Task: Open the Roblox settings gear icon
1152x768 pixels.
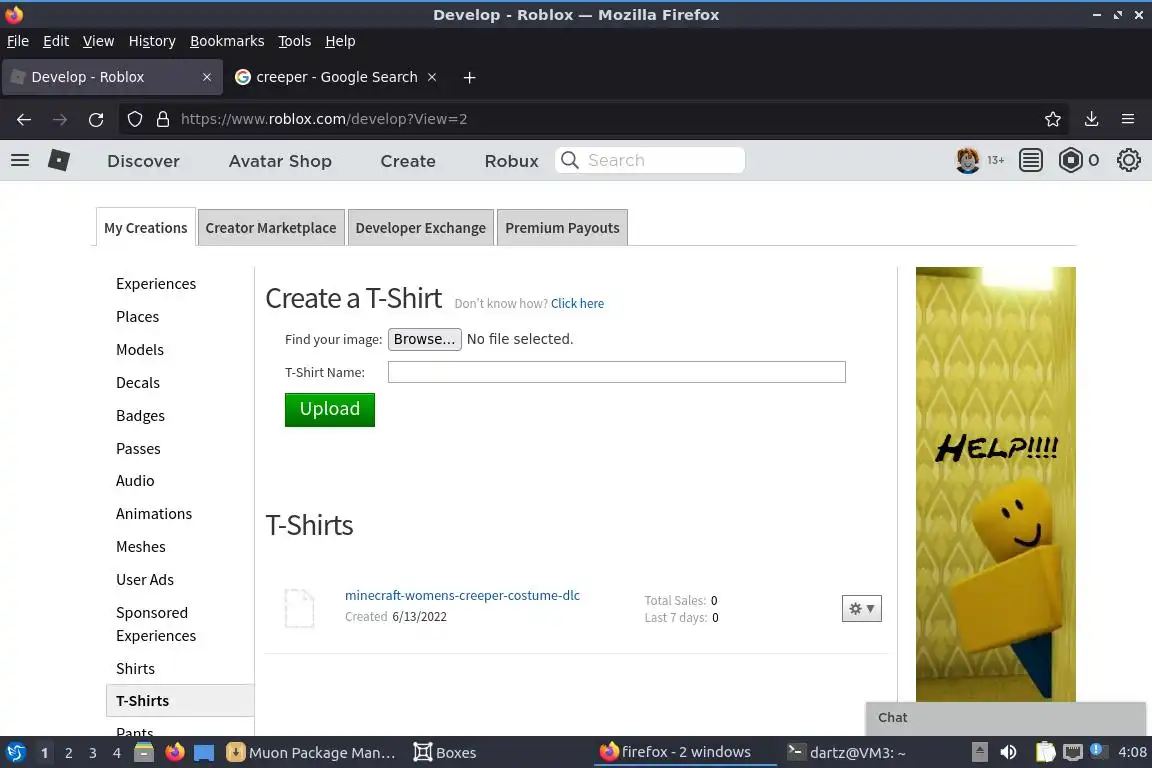Action: point(1128,160)
